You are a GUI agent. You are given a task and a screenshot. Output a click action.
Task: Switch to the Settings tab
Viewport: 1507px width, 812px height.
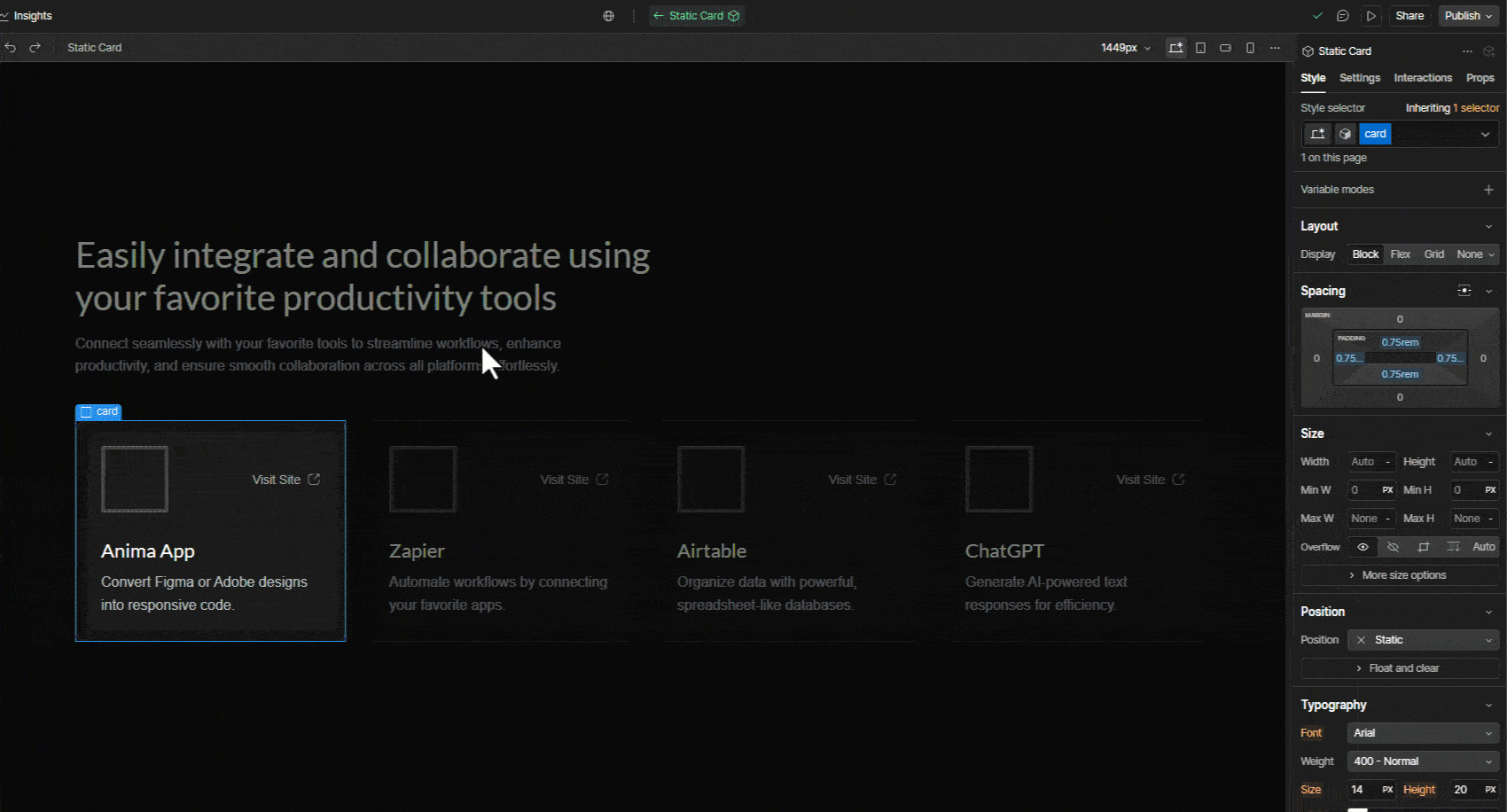[1360, 78]
